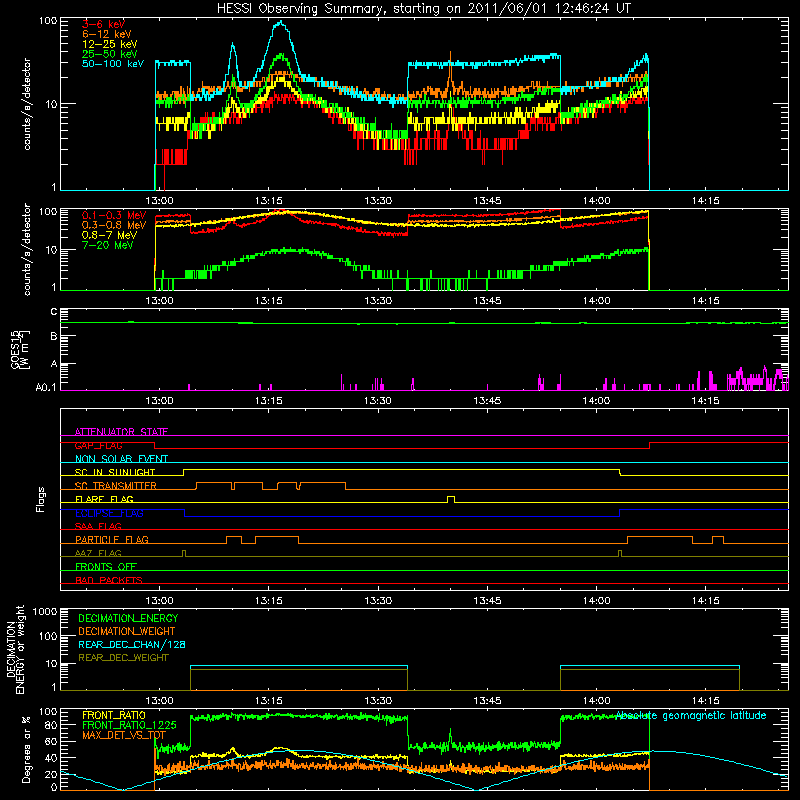Image resolution: width=800 pixels, height=800 pixels.
Task: Click the REAR_DEC_WEIGHT legend label
Action: click(123, 658)
